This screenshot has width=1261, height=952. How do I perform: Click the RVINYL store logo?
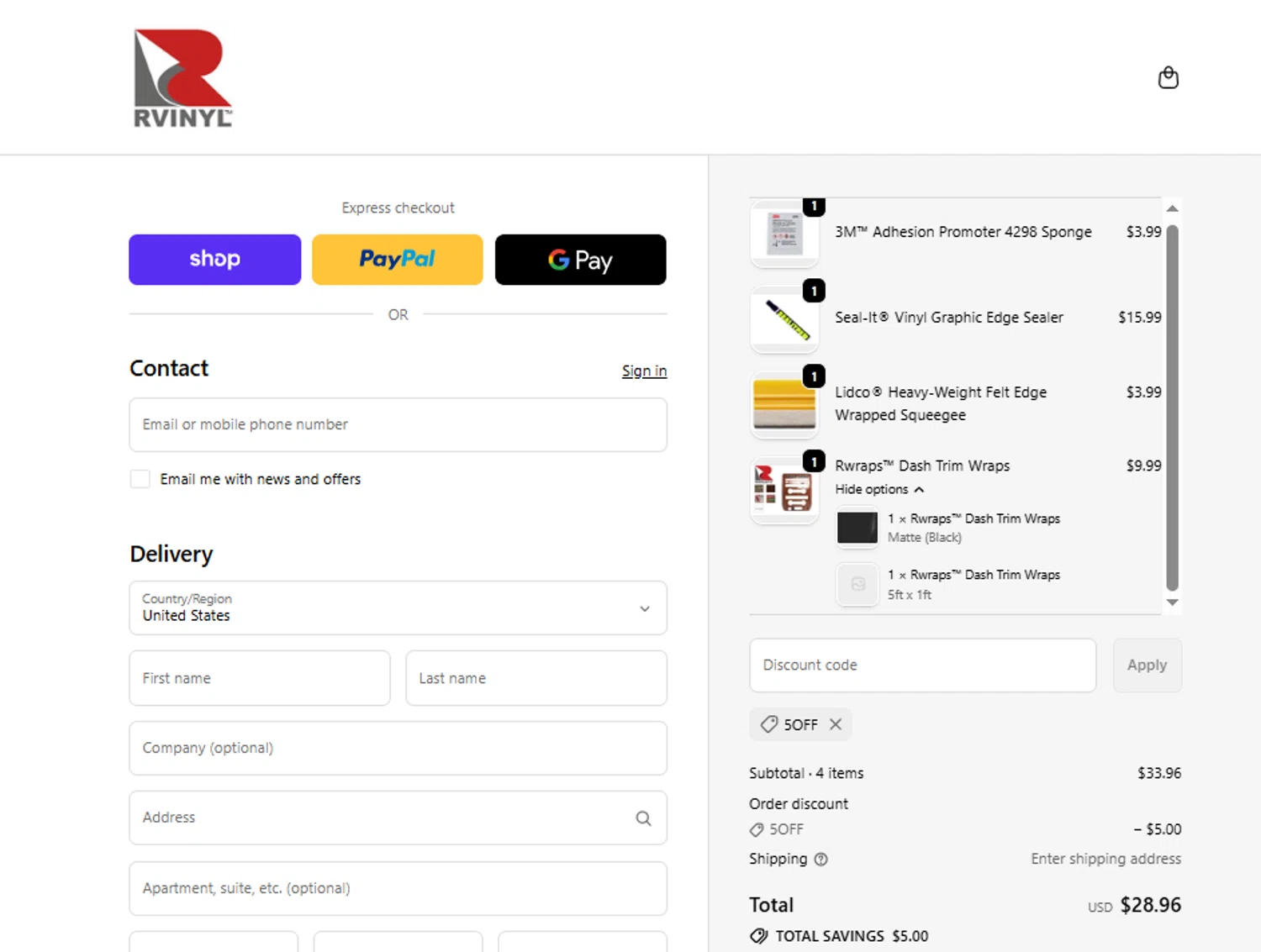point(183,78)
